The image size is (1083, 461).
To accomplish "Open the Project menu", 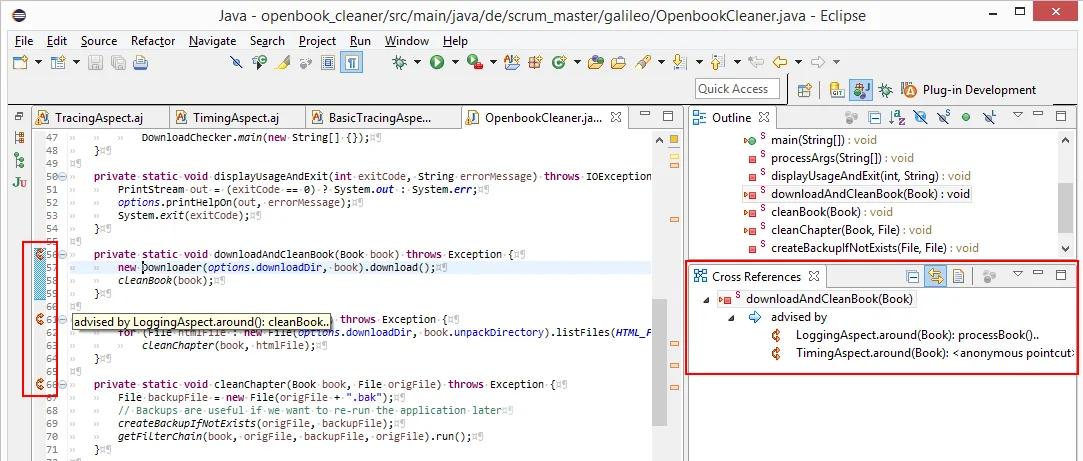I will click(x=317, y=41).
